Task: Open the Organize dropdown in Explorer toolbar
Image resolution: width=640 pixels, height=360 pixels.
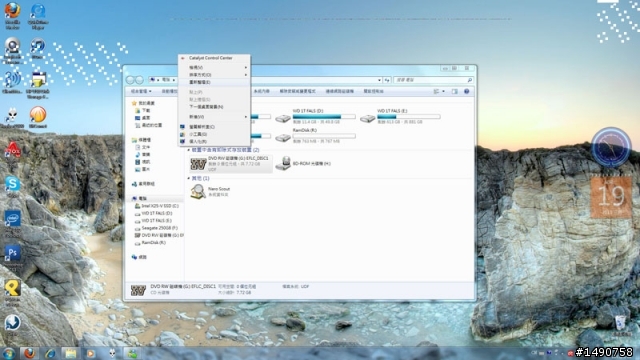Action: point(141,91)
